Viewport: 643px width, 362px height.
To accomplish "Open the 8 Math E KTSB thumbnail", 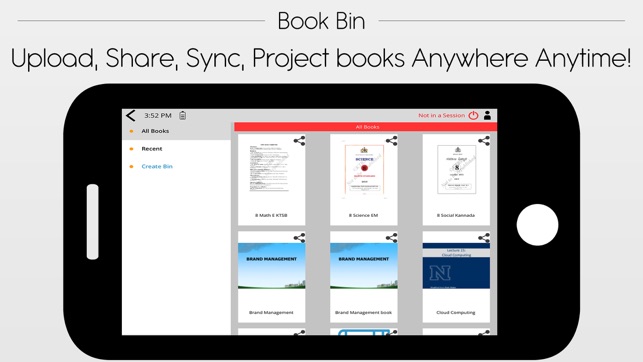I will click(x=269, y=168).
